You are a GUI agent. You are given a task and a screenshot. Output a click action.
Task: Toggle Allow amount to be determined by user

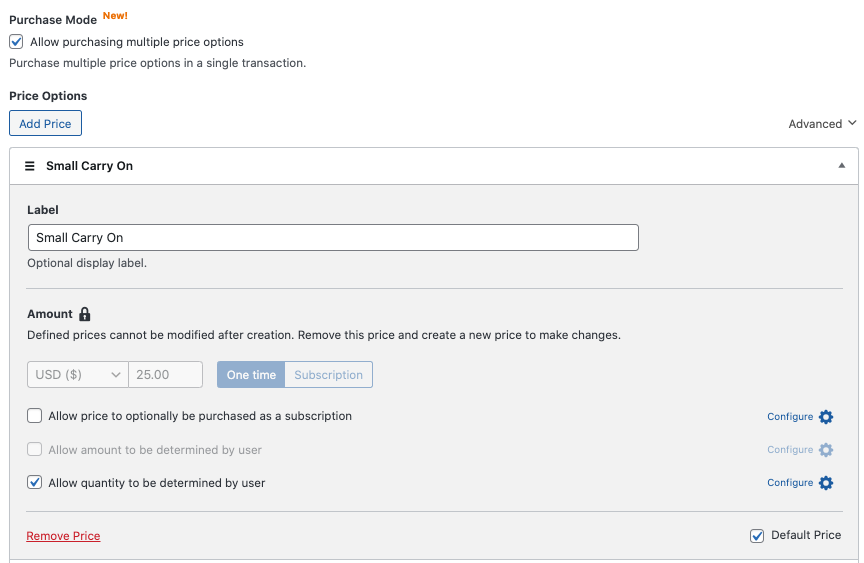pyautogui.click(x=35, y=450)
